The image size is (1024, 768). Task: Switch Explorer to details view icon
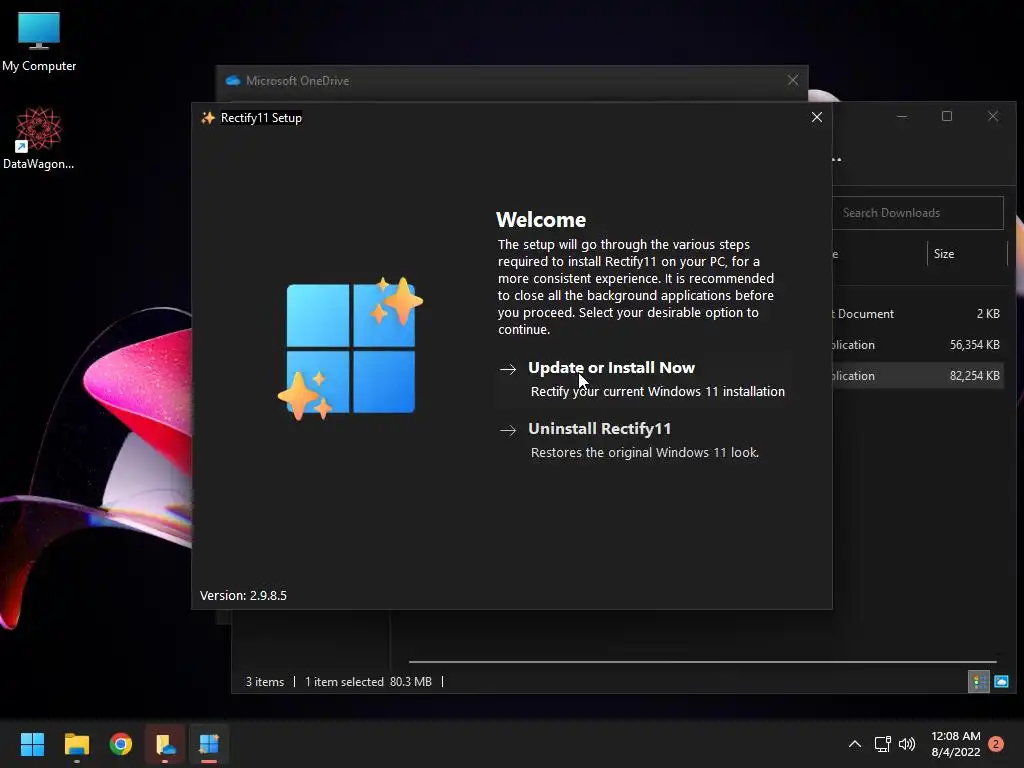[x=978, y=682]
